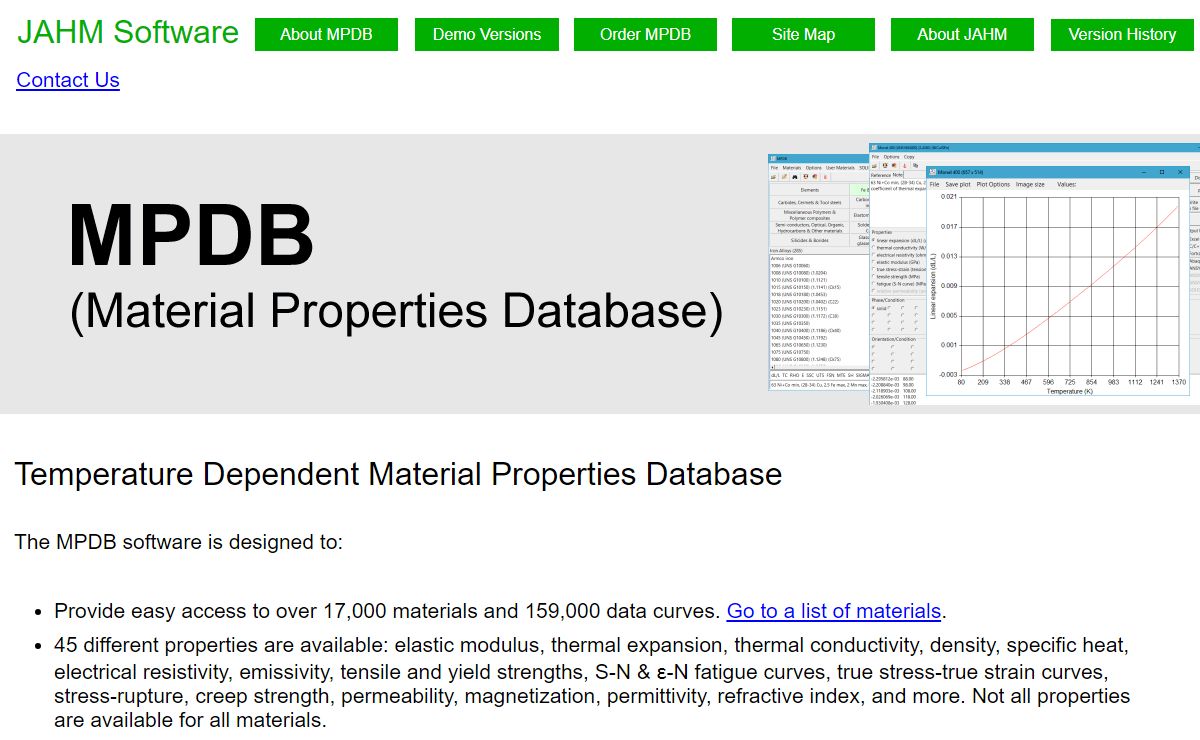Viewport: 1200px width, 740px height.
Task: Open the 'Go to a list of materials' link
Action: tap(834, 611)
